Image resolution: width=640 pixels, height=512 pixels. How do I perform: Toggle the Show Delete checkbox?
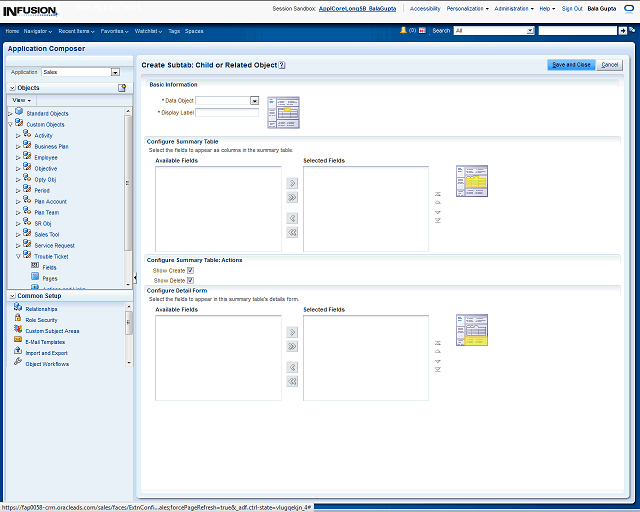pos(190,280)
